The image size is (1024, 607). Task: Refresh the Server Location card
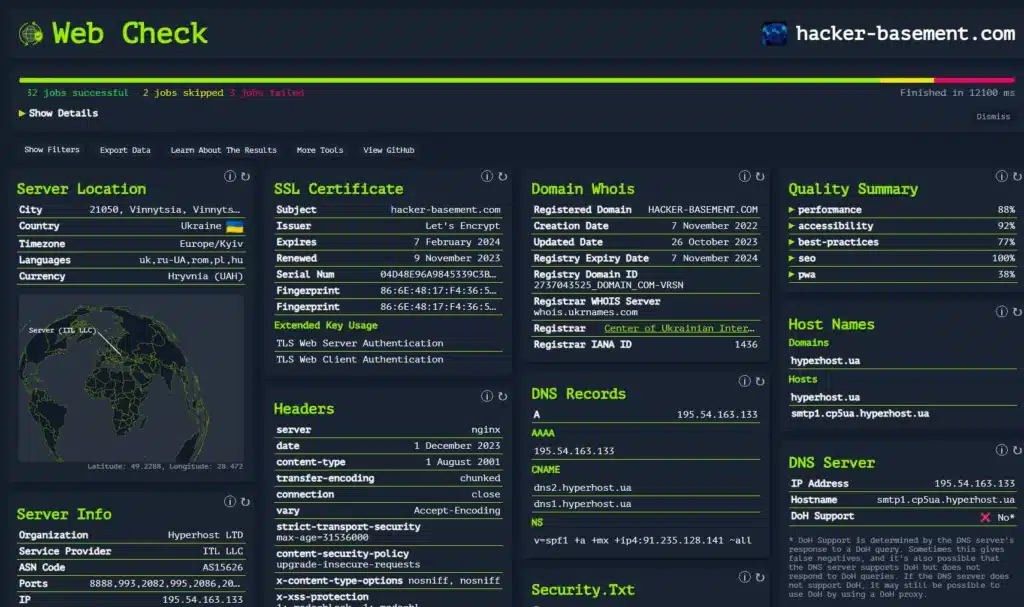click(246, 176)
